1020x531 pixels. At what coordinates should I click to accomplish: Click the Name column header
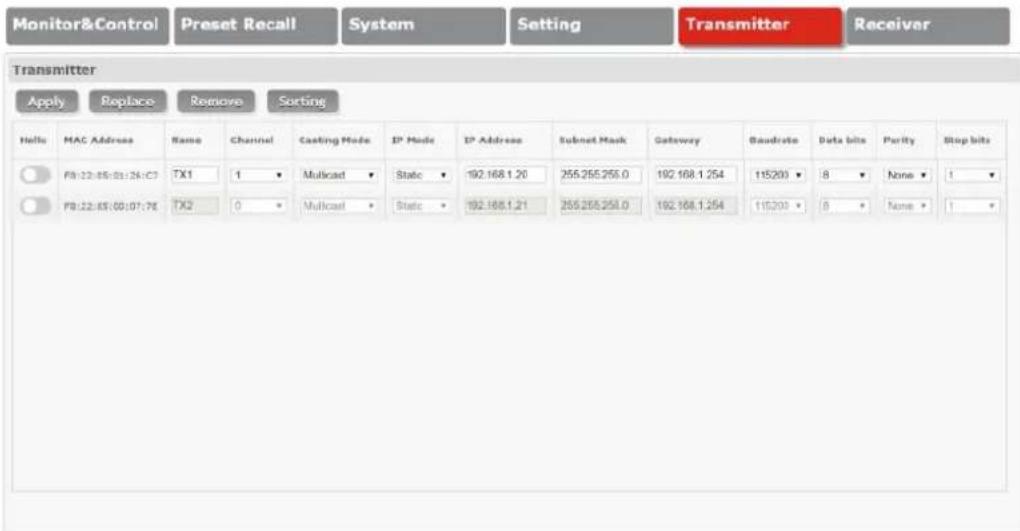click(186, 140)
